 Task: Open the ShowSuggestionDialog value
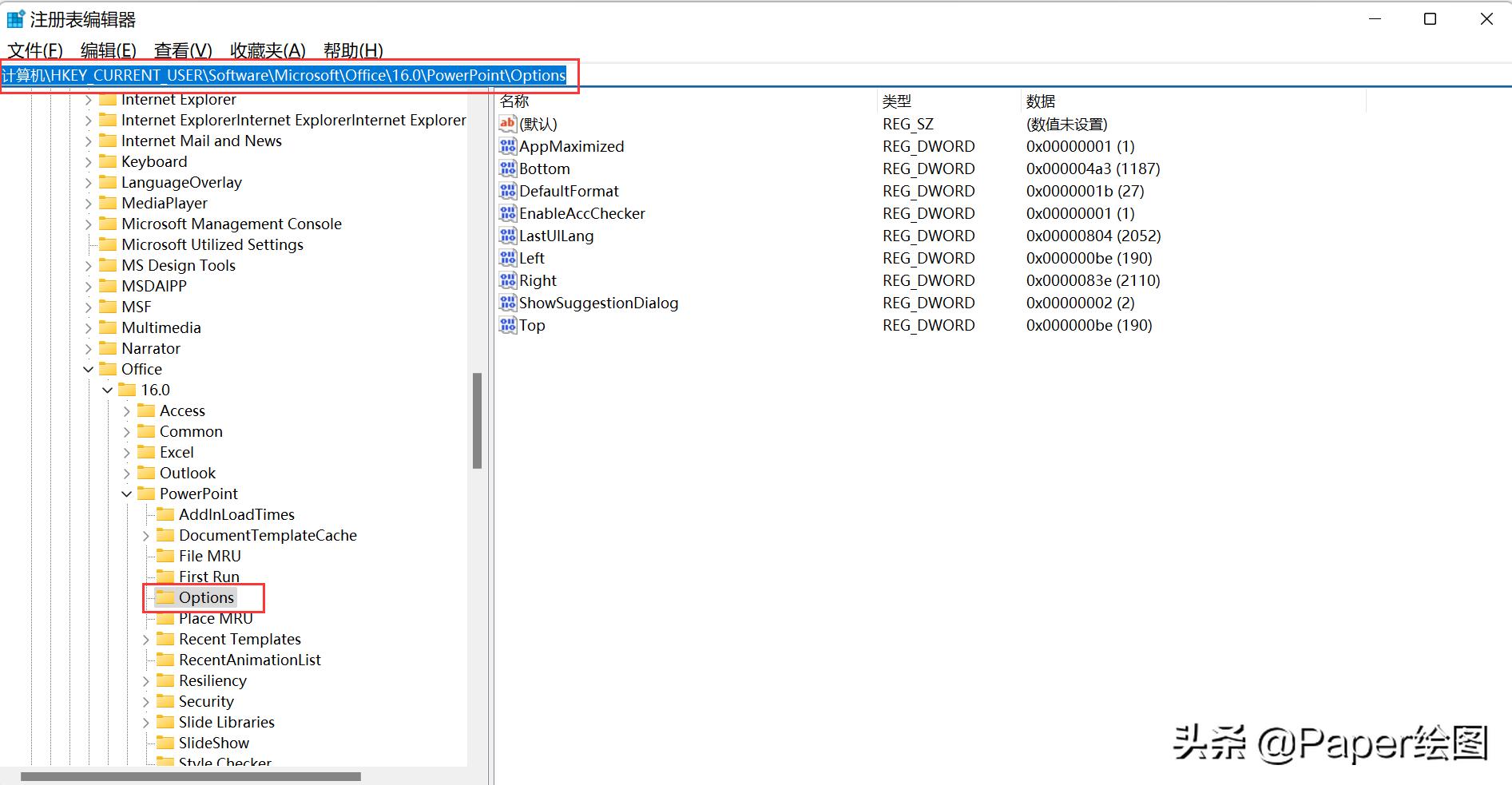(x=598, y=303)
